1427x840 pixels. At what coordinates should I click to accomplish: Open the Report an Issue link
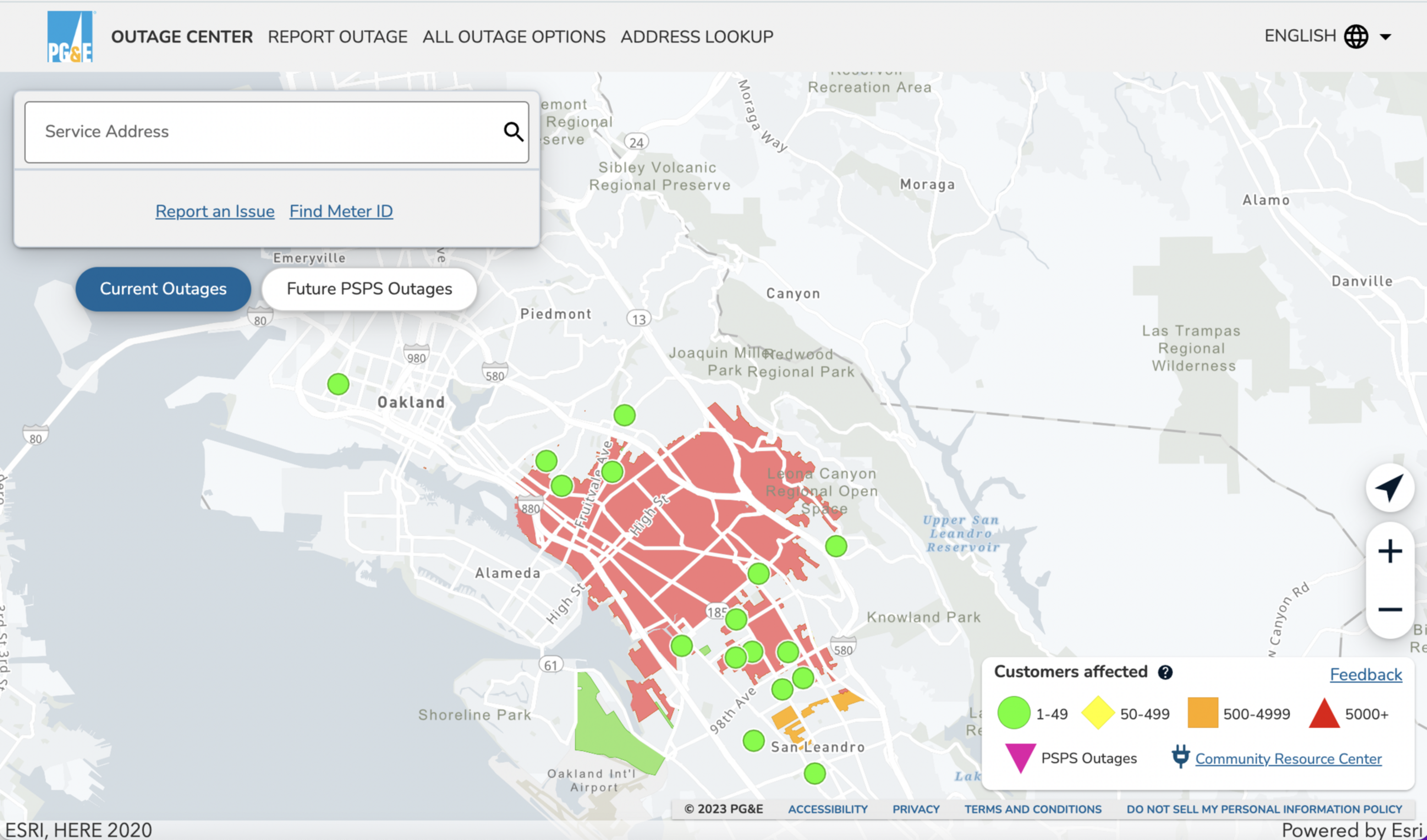pyautogui.click(x=215, y=211)
